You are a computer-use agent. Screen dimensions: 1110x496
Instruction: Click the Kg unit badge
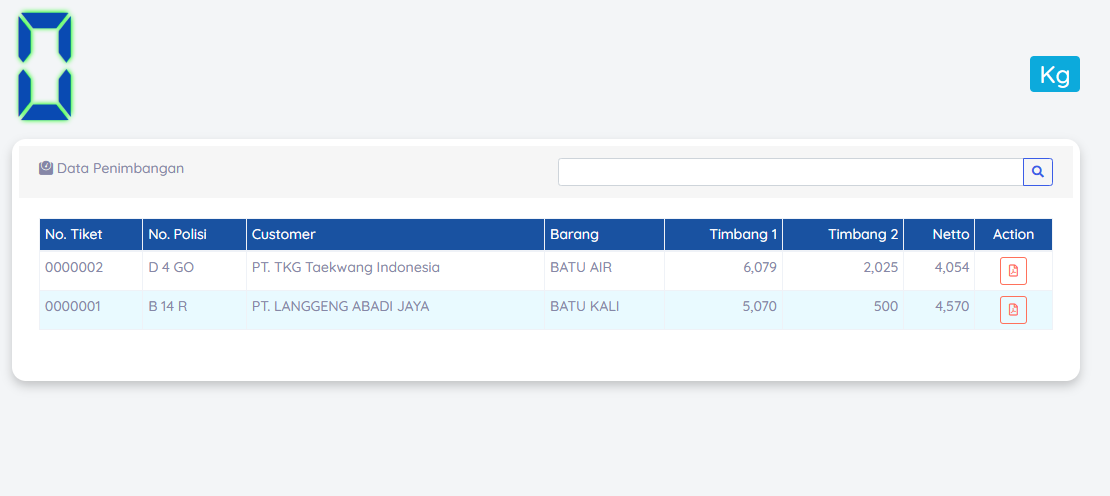(x=1055, y=74)
